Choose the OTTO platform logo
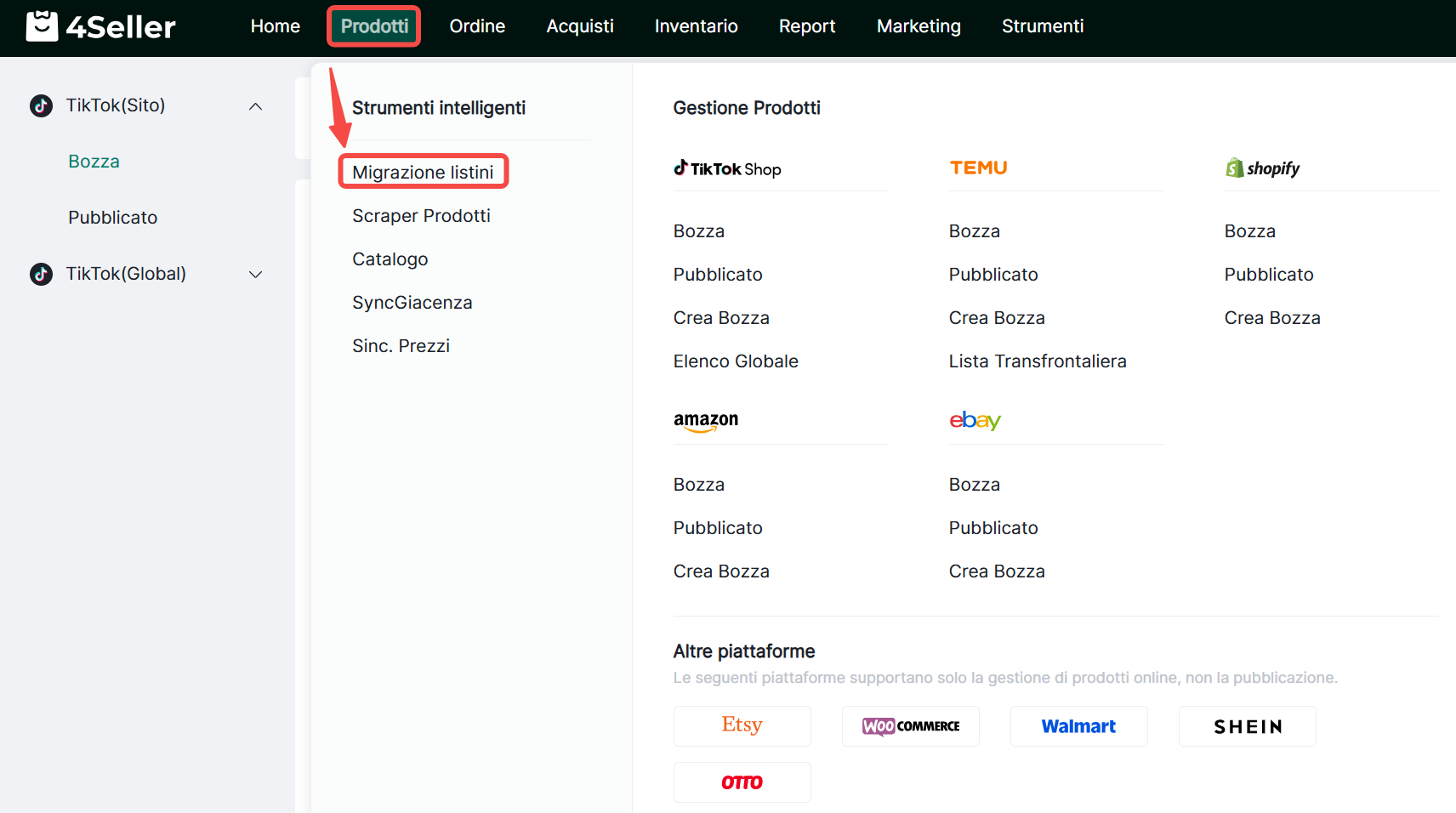The image size is (1456, 813). 742,782
